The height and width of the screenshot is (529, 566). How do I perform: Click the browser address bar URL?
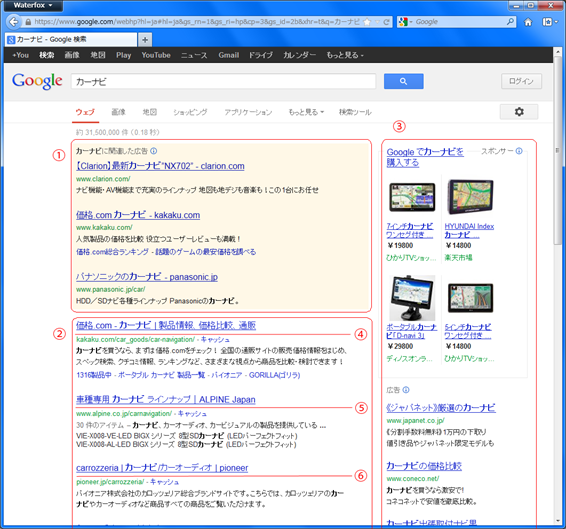click(197, 22)
